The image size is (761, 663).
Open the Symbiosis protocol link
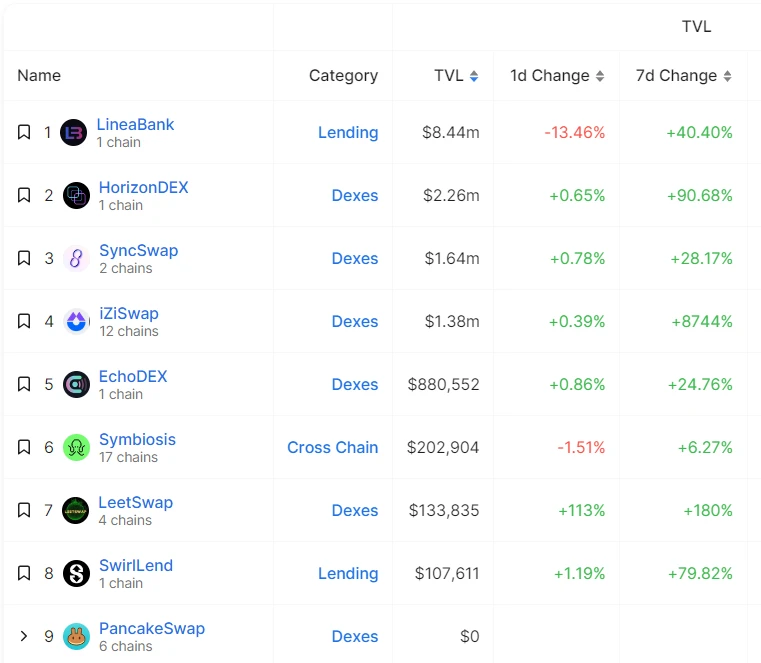point(137,439)
